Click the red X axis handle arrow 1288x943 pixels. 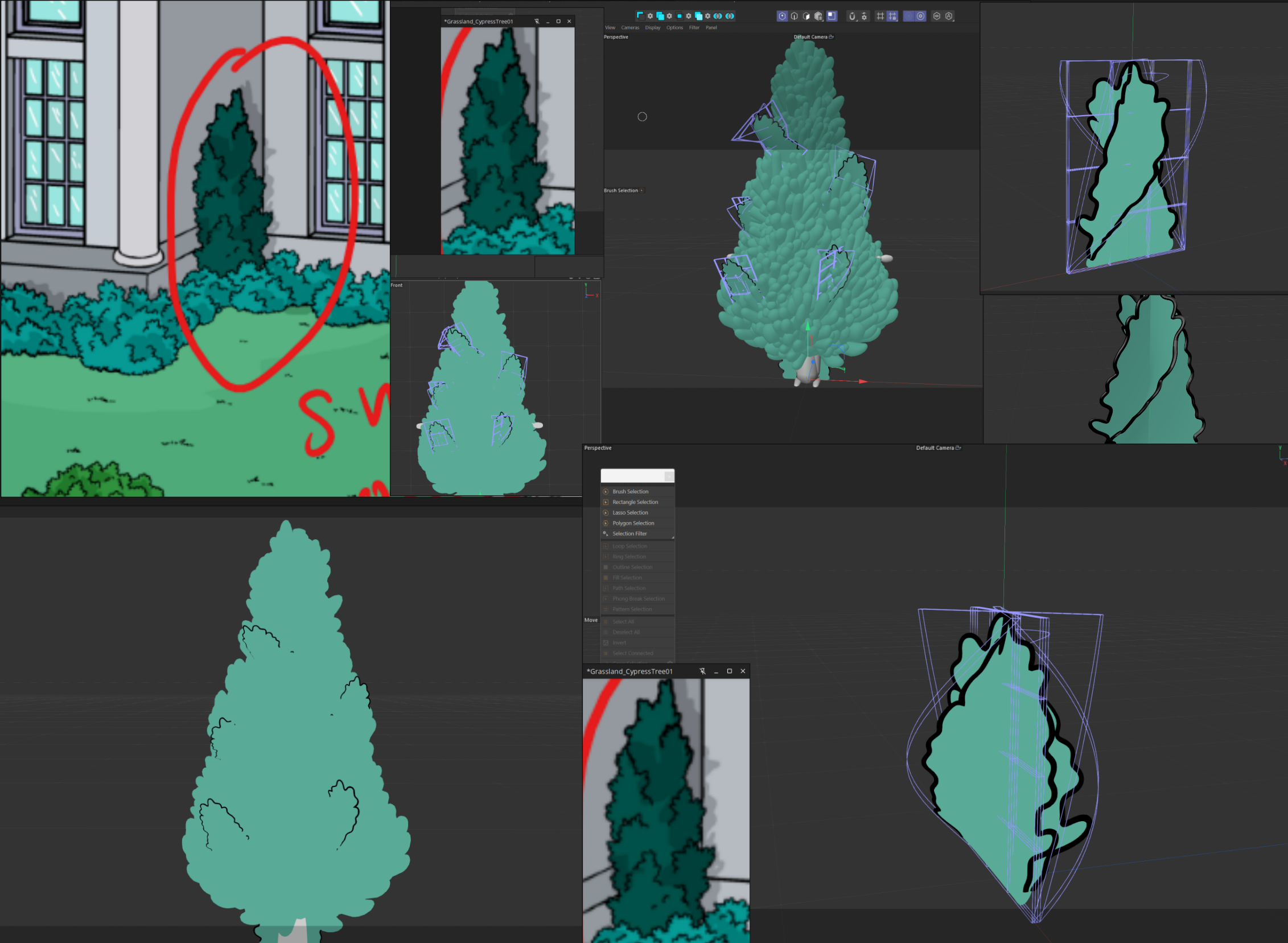tap(863, 382)
